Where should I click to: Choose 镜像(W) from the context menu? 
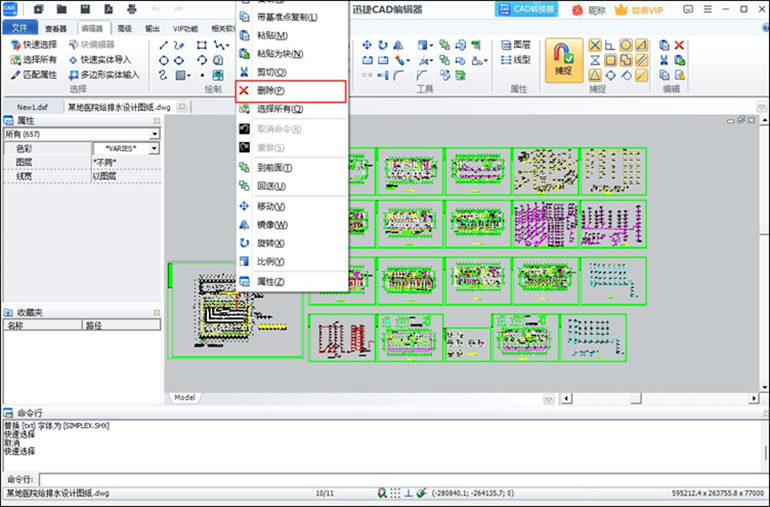[291, 225]
